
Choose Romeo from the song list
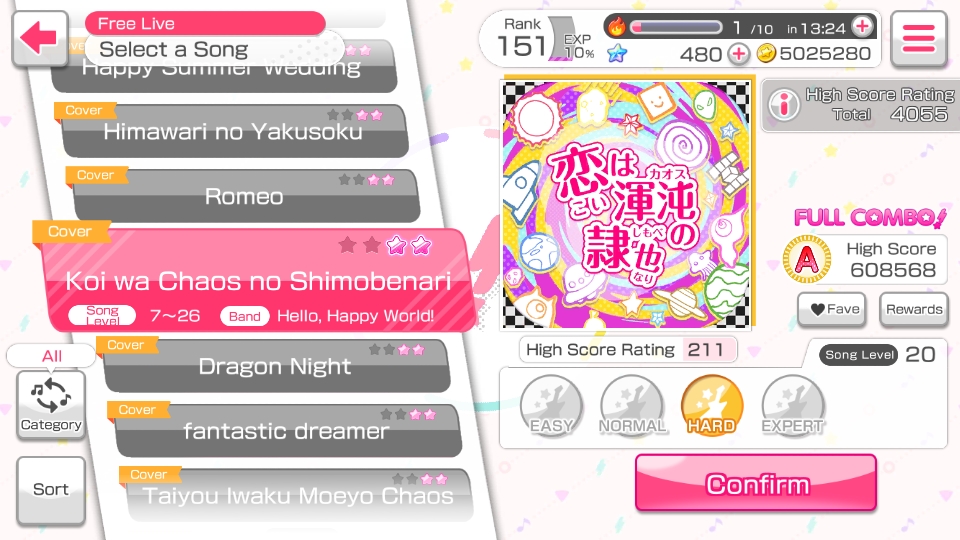pos(244,196)
